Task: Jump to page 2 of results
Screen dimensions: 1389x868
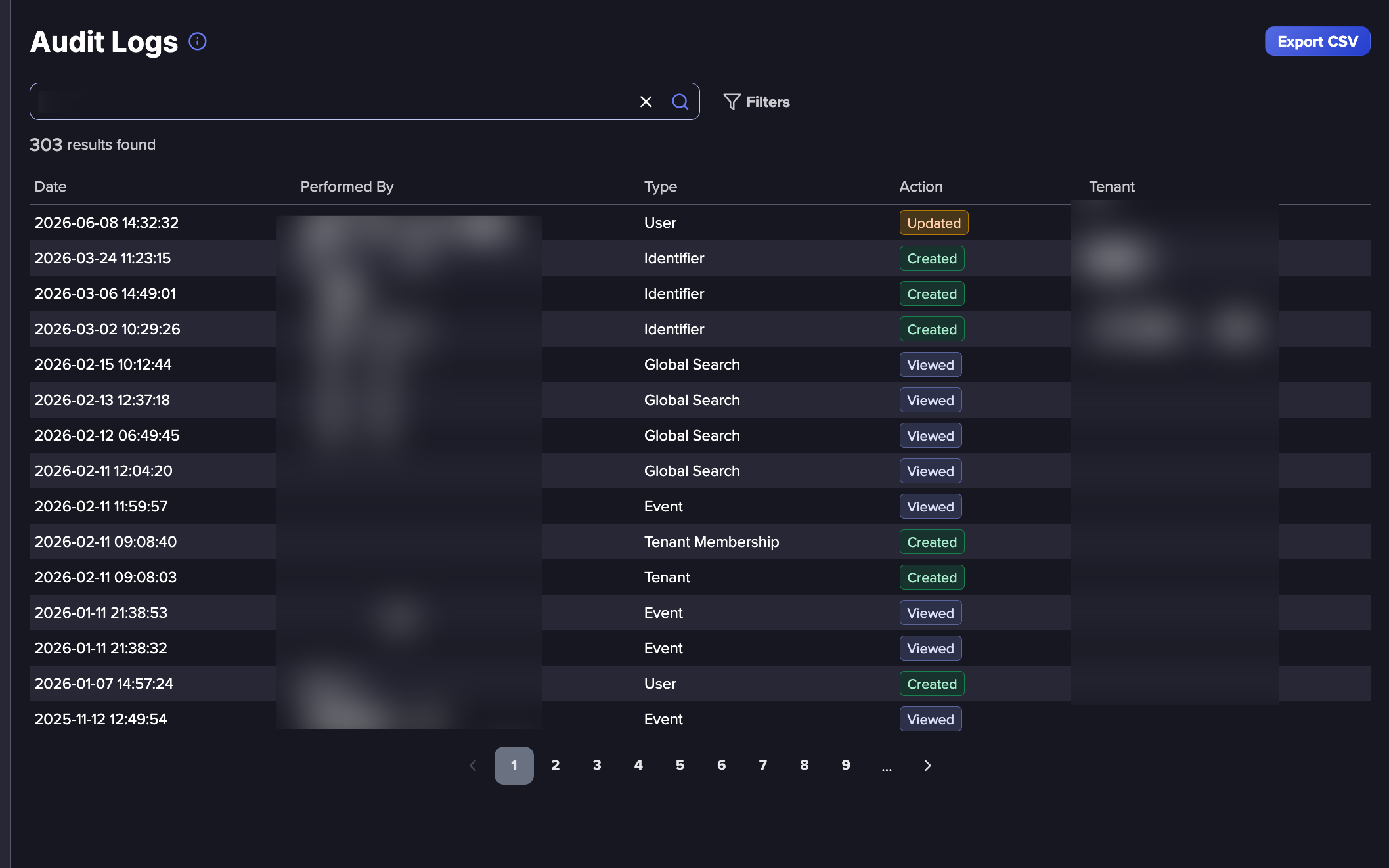Action: (x=556, y=765)
